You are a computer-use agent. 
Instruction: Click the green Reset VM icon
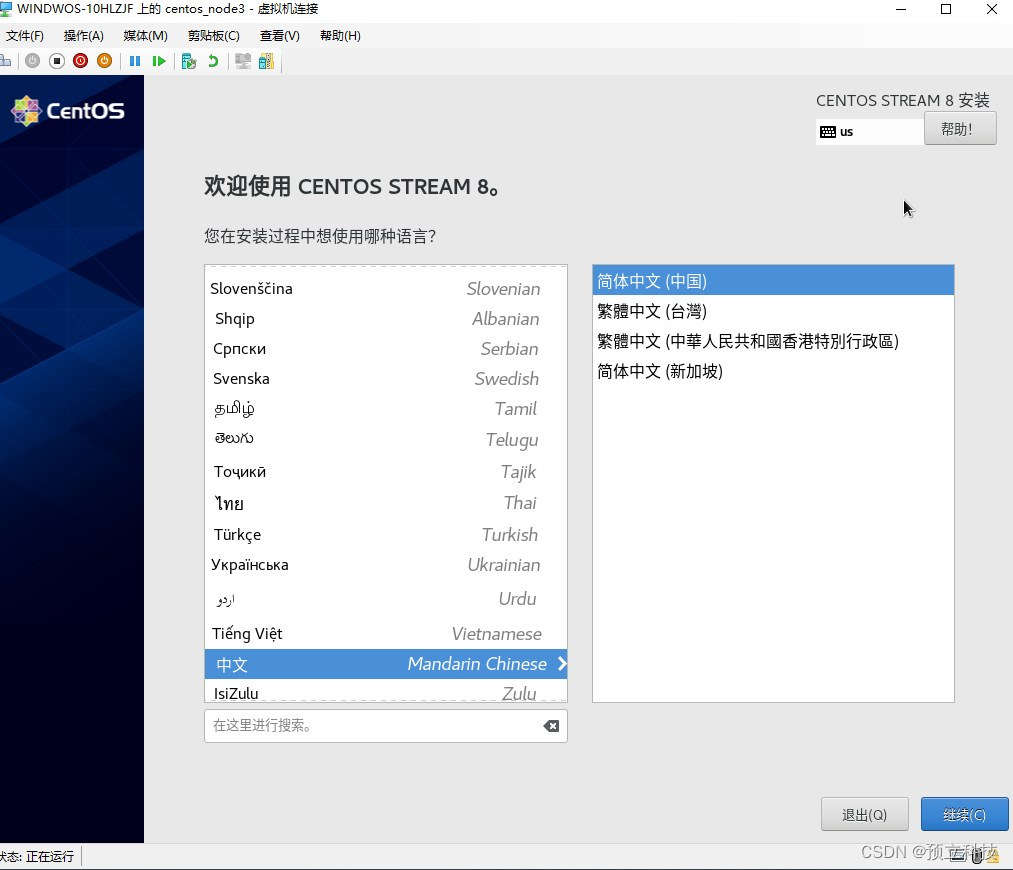pyautogui.click(x=160, y=61)
